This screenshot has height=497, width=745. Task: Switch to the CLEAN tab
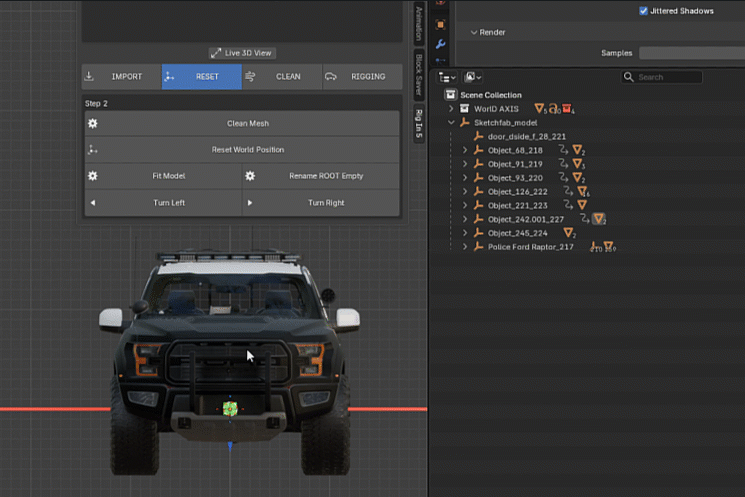(x=282, y=76)
